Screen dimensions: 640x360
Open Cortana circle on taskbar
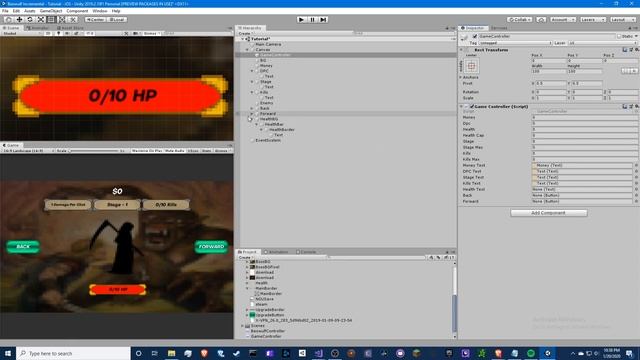[x=138, y=353]
